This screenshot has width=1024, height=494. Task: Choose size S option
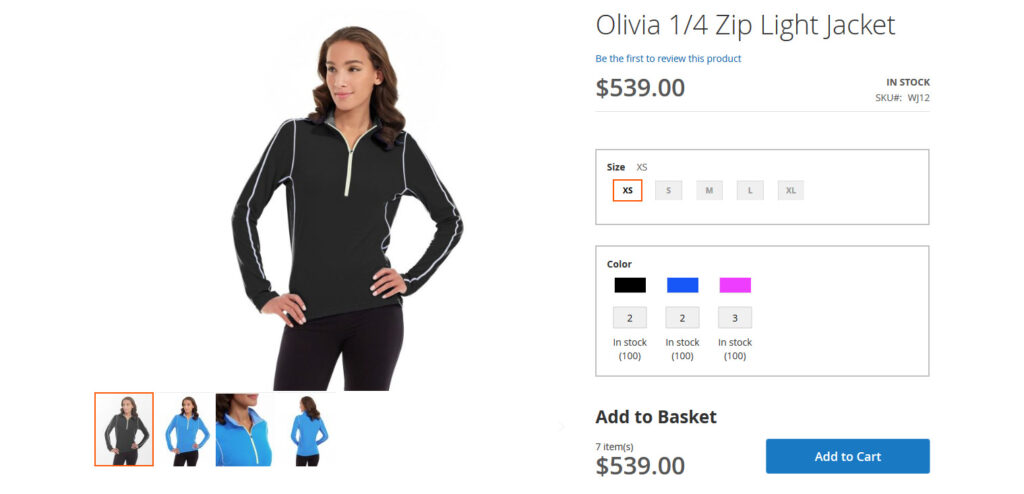click(668, 190)
